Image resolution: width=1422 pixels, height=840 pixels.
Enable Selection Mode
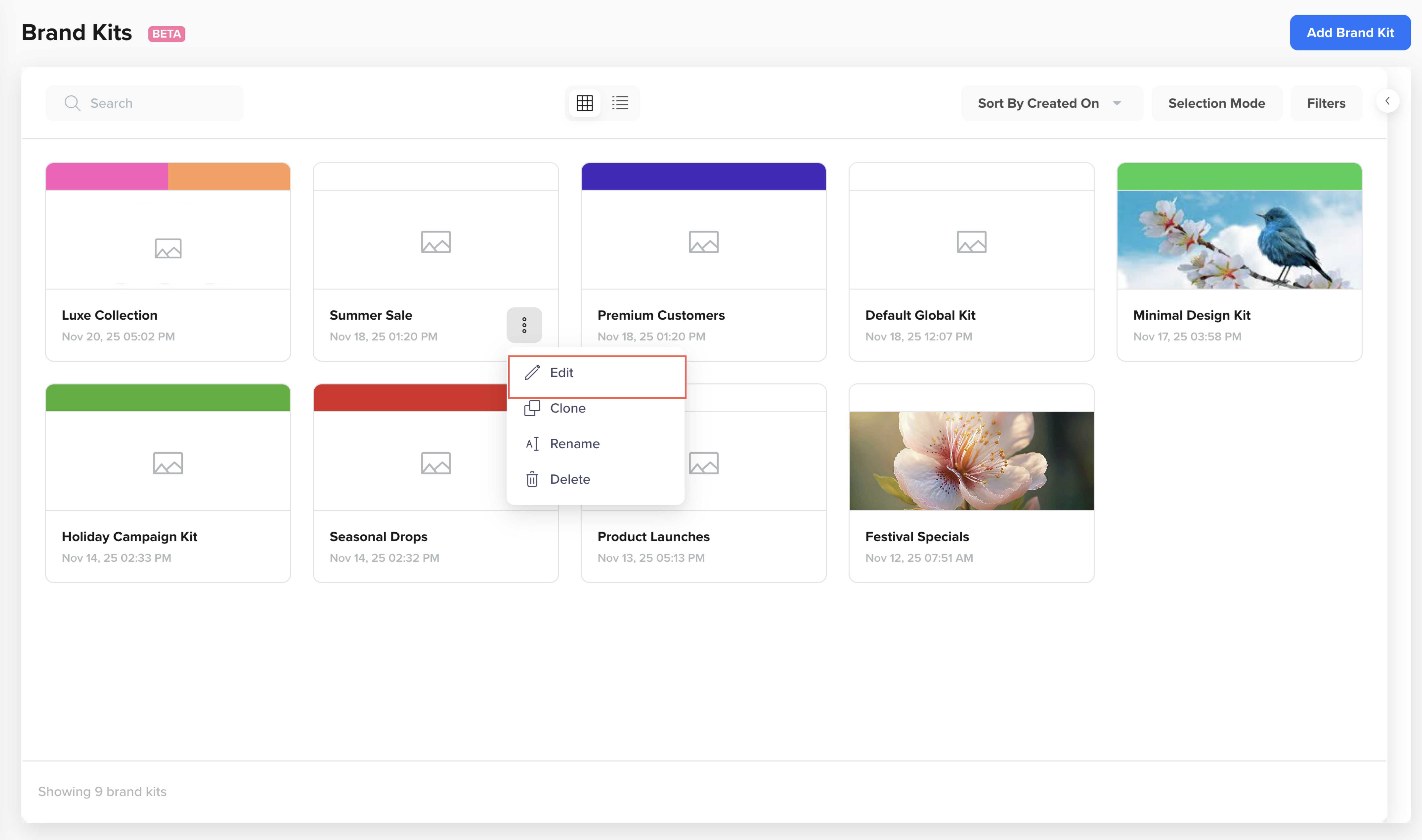pyautogui.click(x=1217, y=103)
